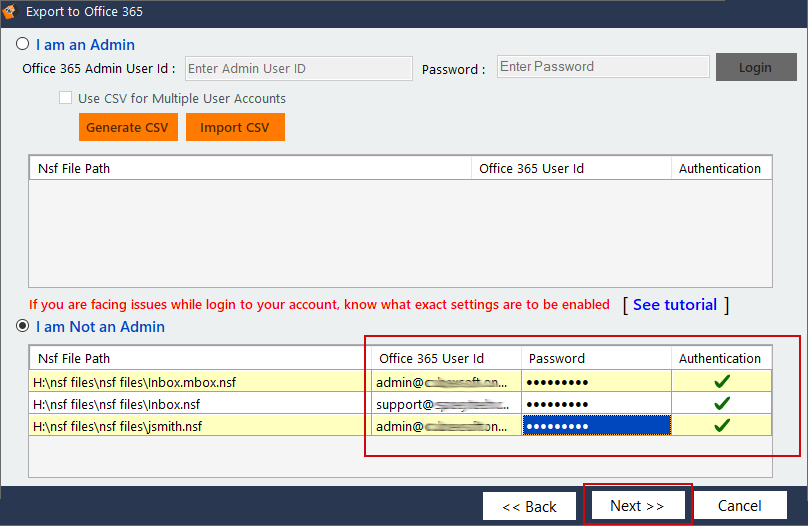Enable 'Use CSV for Multiple User Accounts' checkbox

click(x=65, y=98)
